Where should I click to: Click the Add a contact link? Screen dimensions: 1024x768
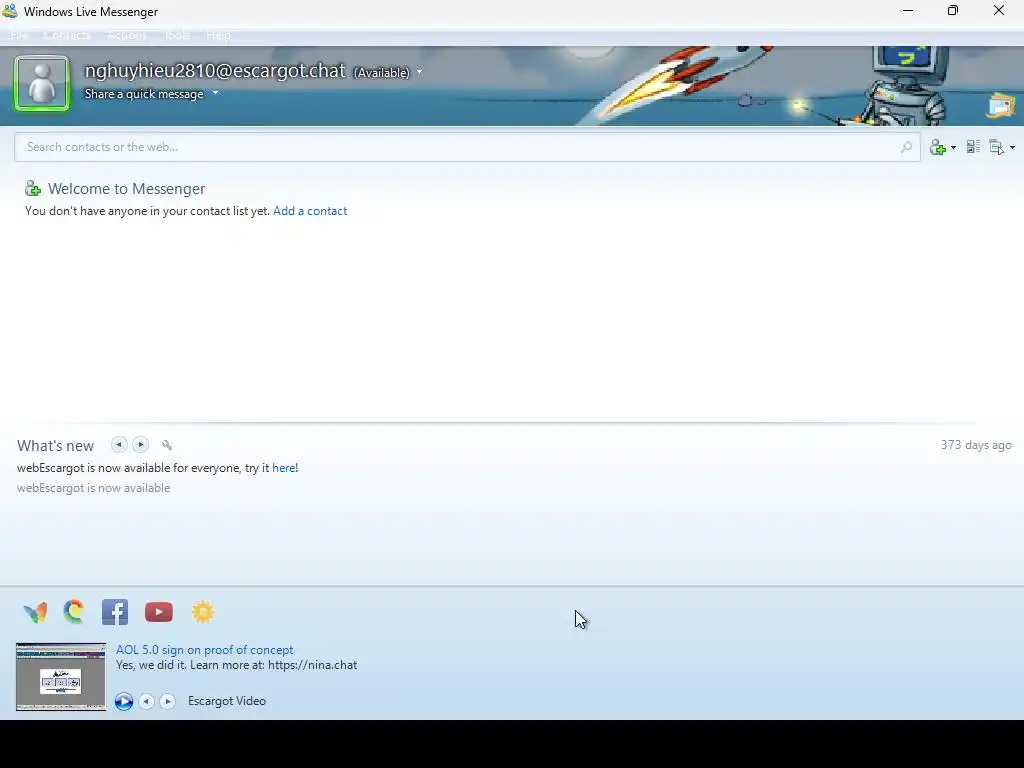(310, 211)
